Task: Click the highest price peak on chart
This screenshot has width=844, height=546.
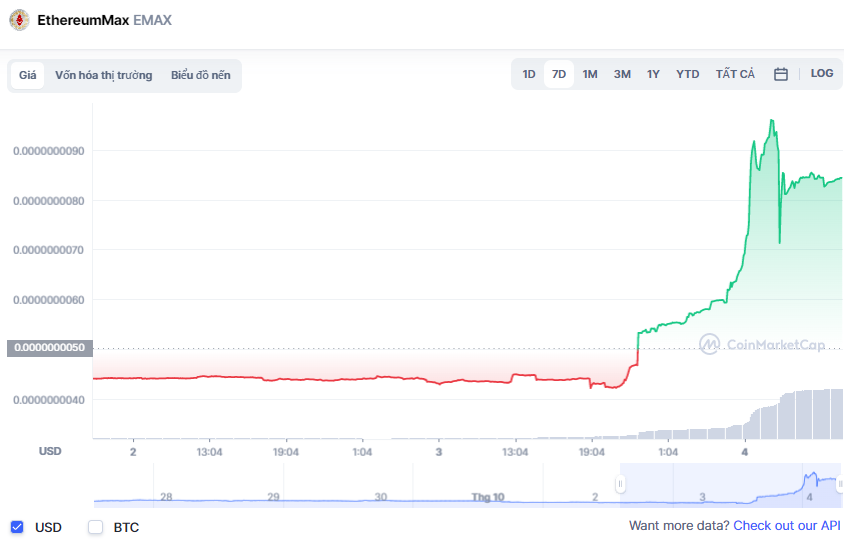Action: (772, 120)
